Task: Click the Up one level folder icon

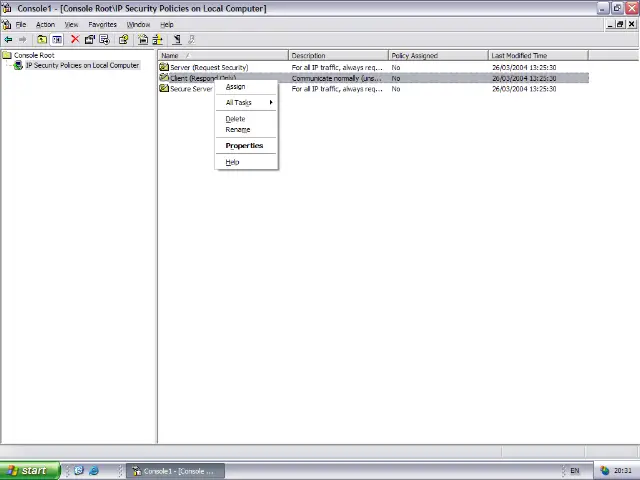Action: (x=42, y=40)
